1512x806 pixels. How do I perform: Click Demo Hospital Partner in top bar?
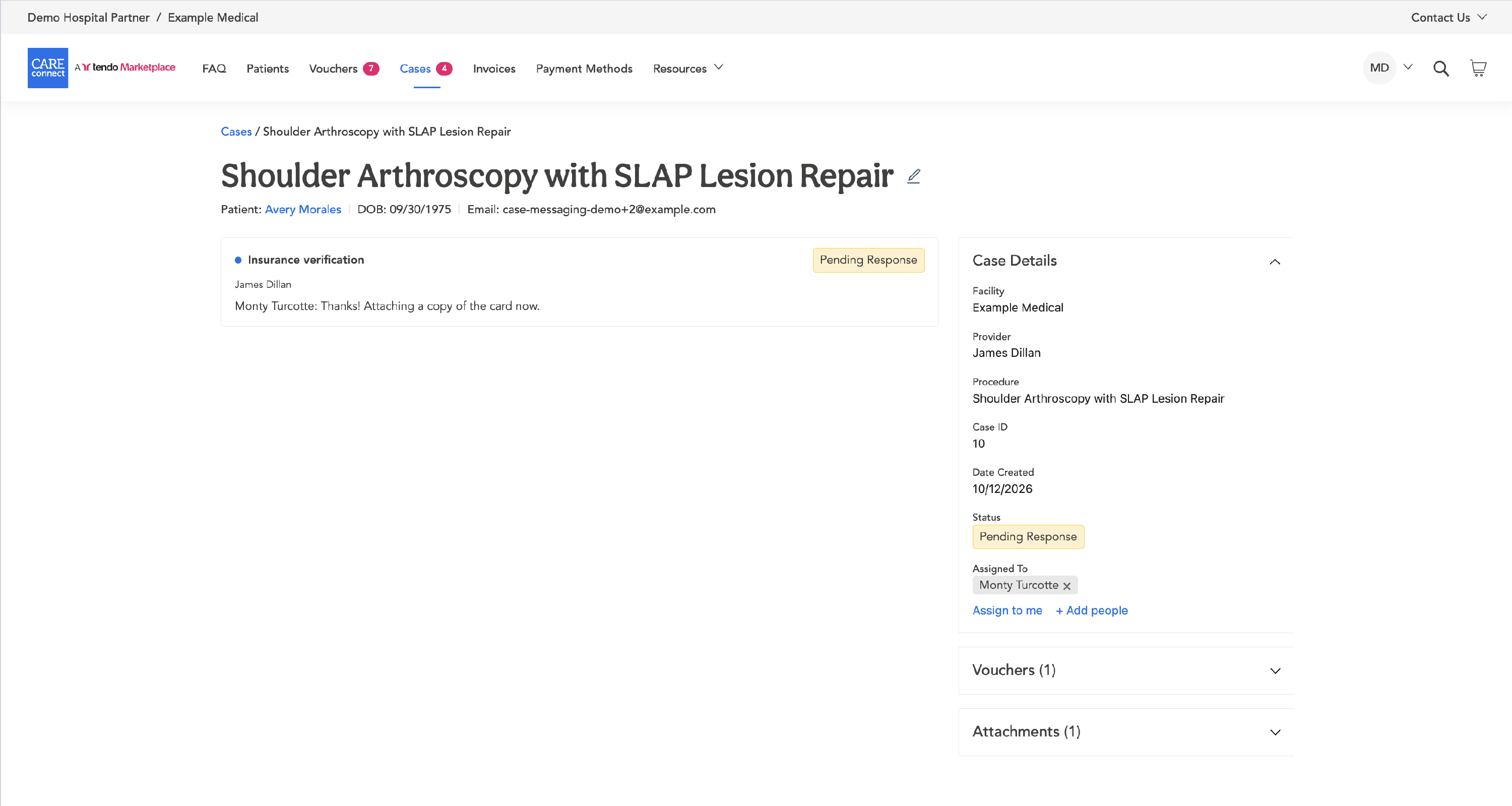pos(89,18)
